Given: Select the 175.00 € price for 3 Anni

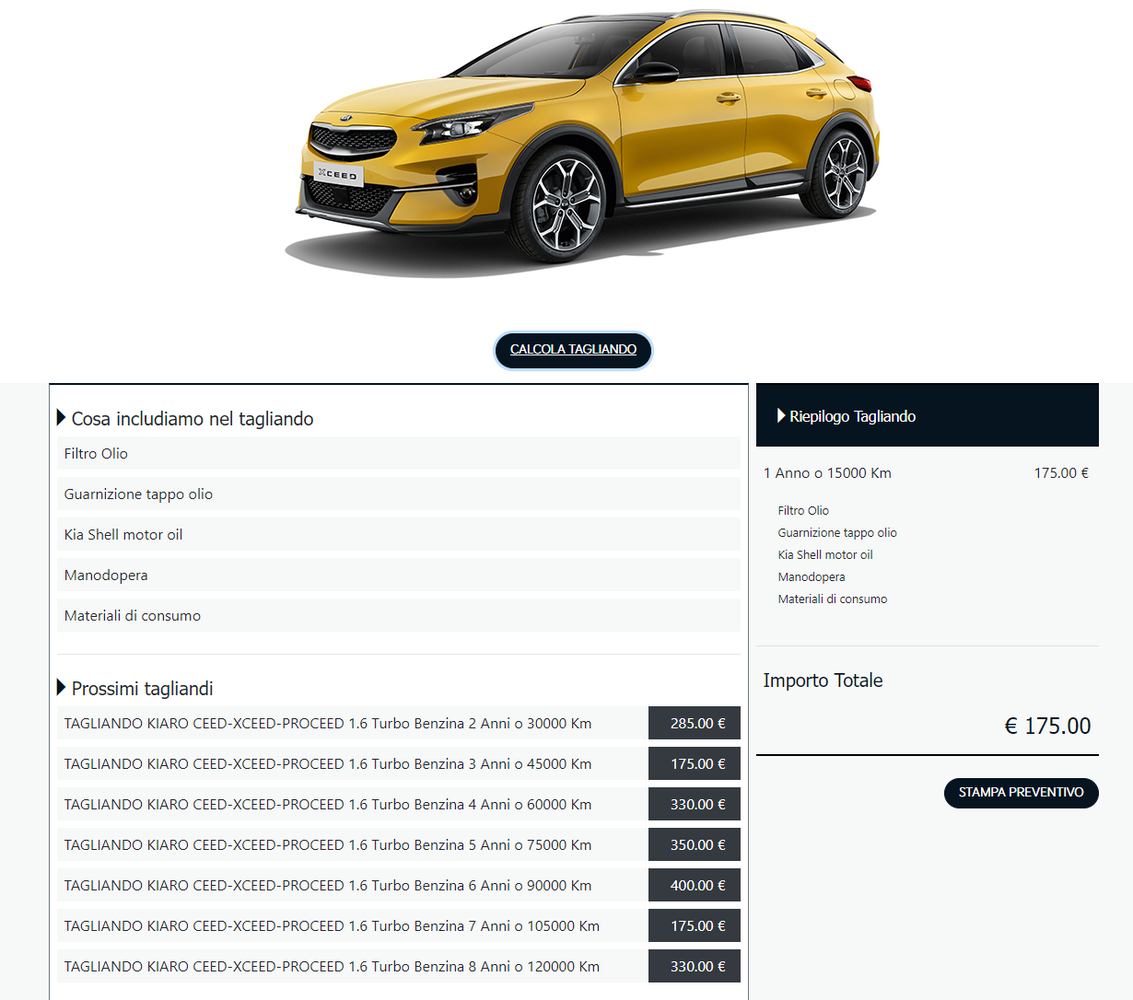Looking at the screenshot, I should pyautogui.click(x=694, y=763).
